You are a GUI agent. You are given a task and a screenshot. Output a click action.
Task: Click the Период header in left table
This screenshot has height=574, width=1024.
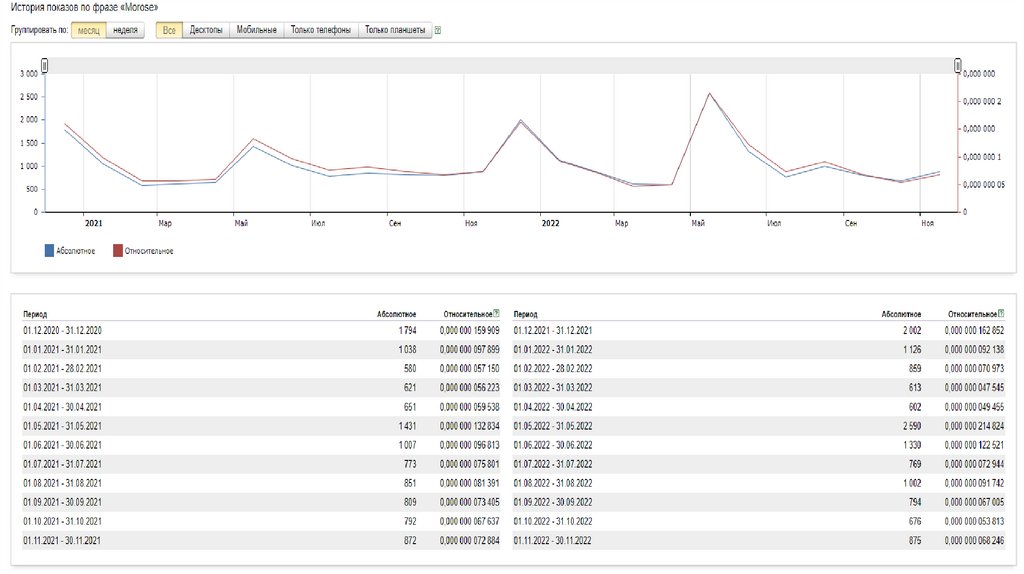click(x=35, y=314)
